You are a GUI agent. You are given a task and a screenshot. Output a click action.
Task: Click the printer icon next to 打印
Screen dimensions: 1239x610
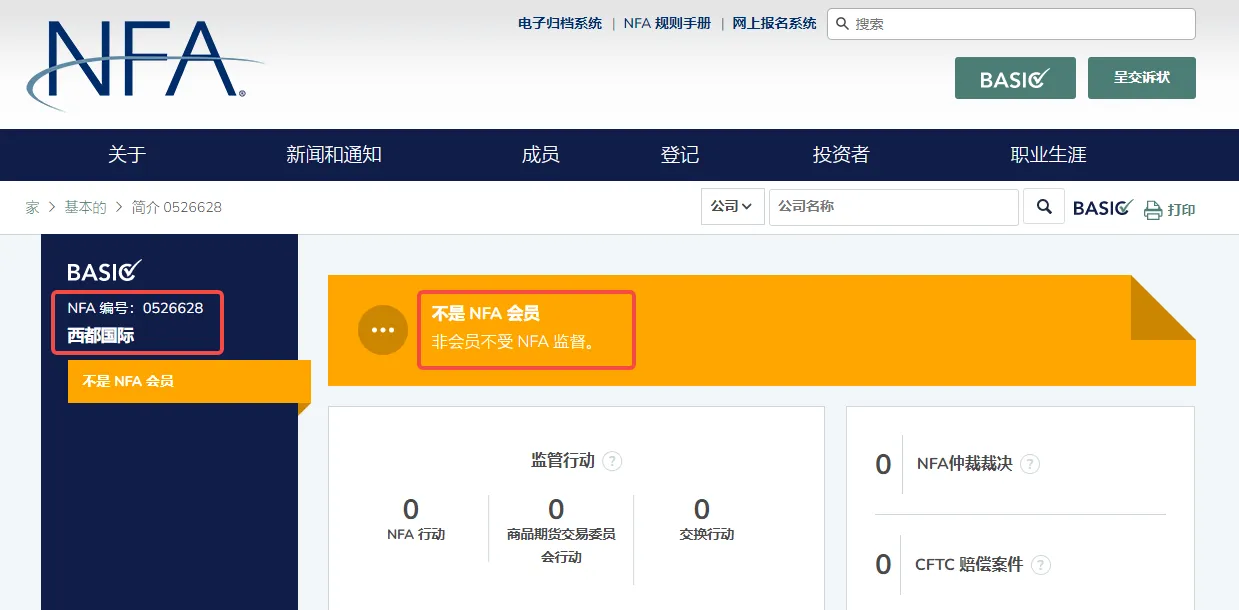click(x=1153, y=210)
